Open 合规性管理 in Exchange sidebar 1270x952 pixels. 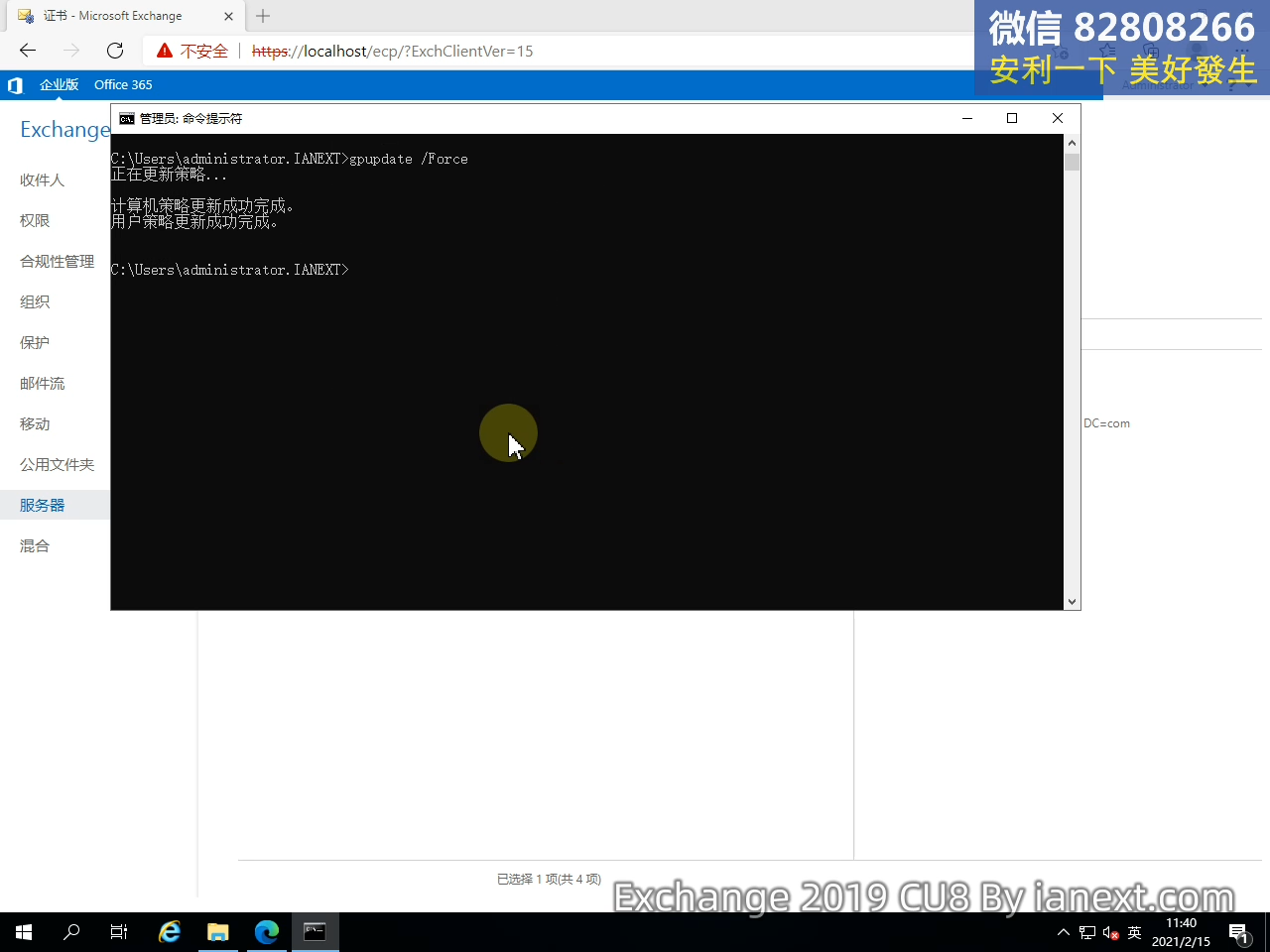[x=57, y=261]
